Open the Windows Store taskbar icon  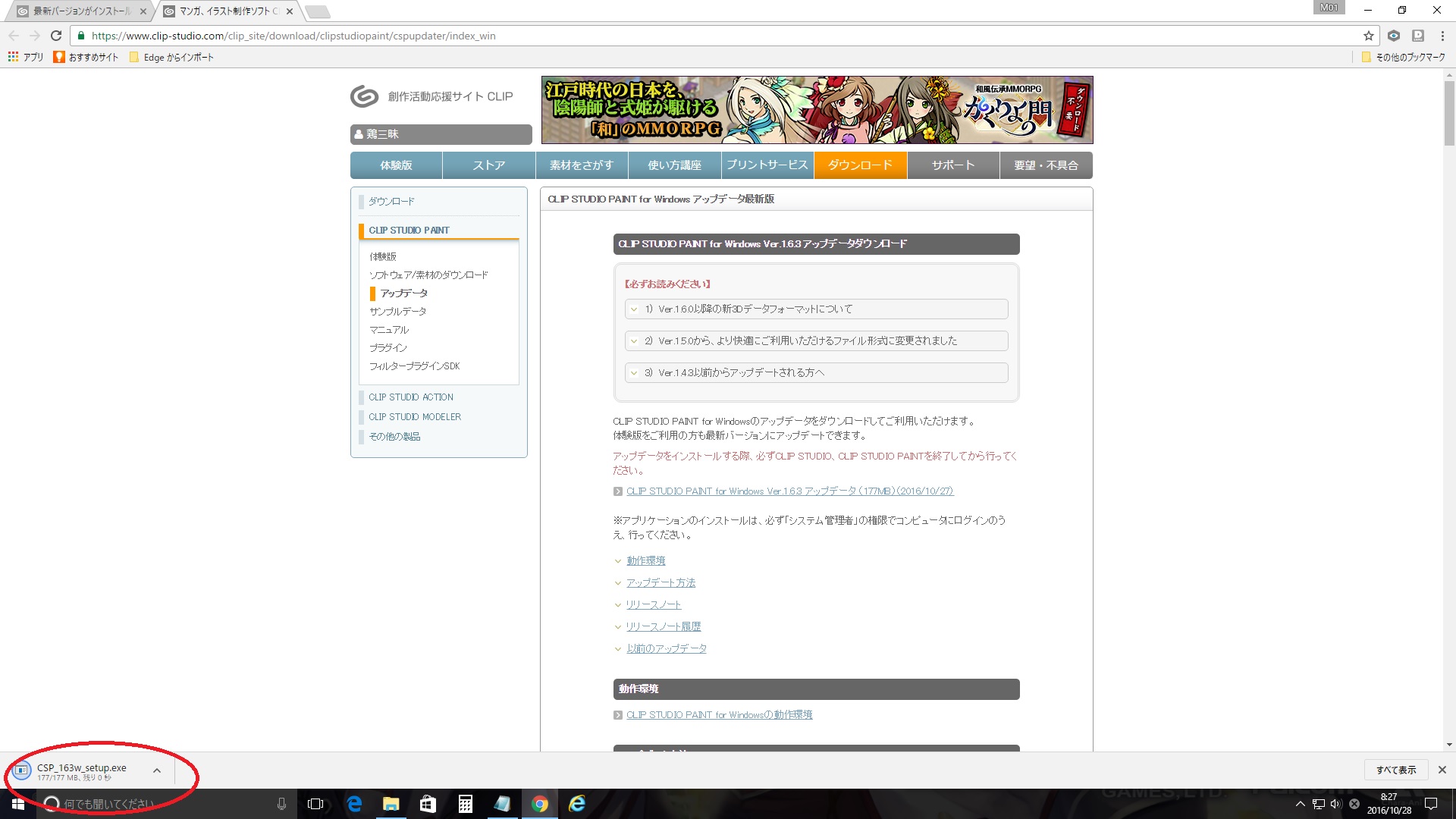(x=428, y=804)
